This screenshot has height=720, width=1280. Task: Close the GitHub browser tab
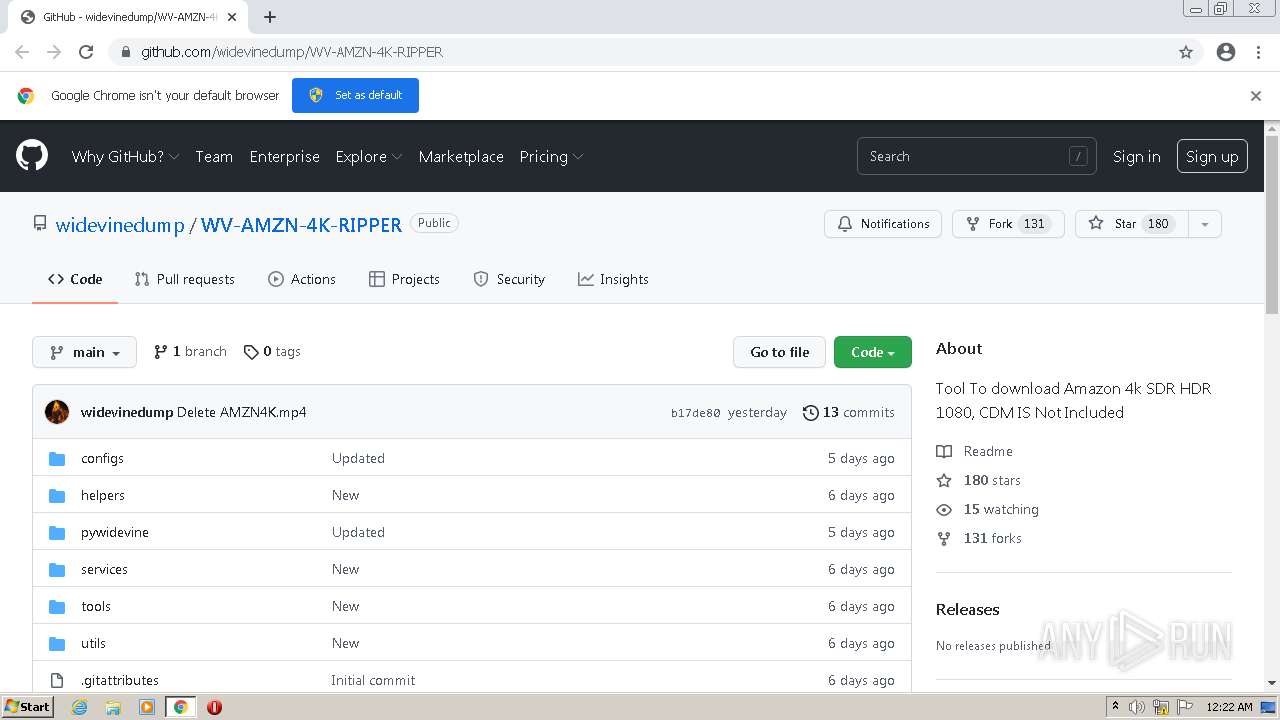(x=233, y=17)
